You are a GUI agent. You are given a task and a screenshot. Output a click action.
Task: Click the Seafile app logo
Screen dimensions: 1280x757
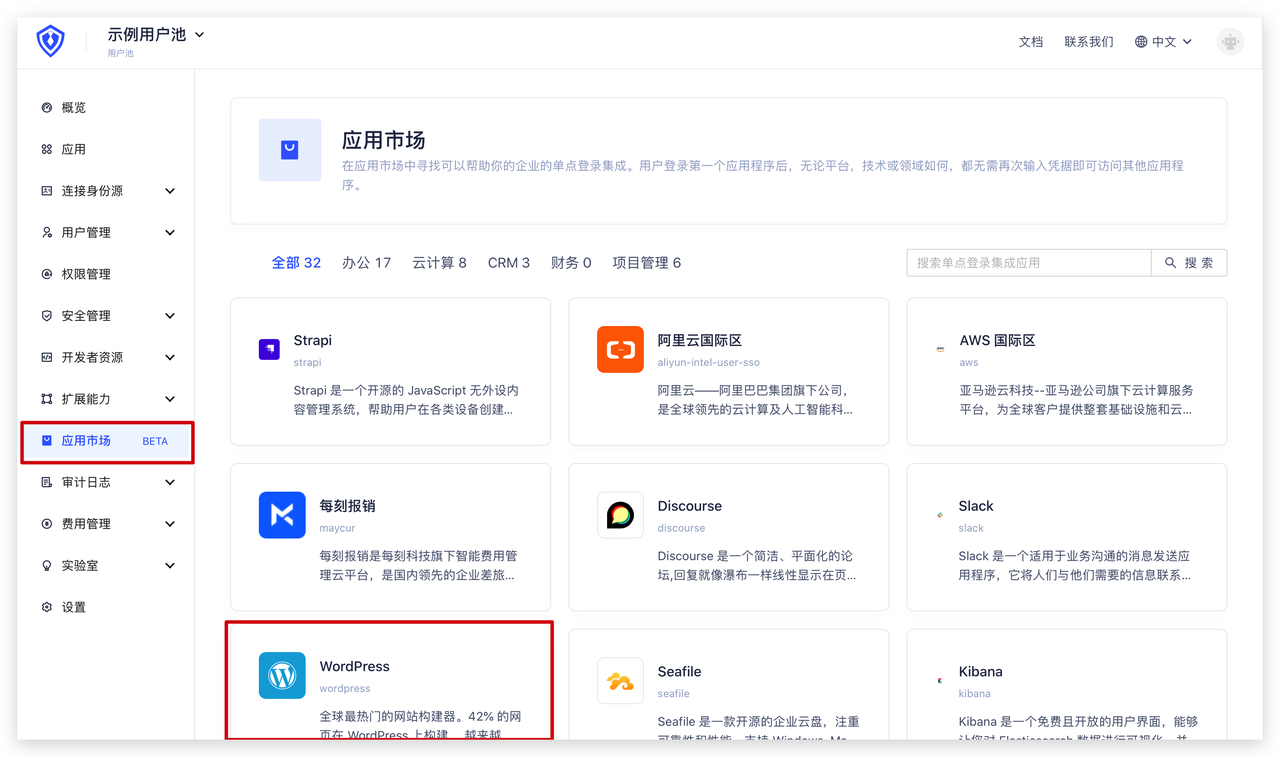(620, 681)
